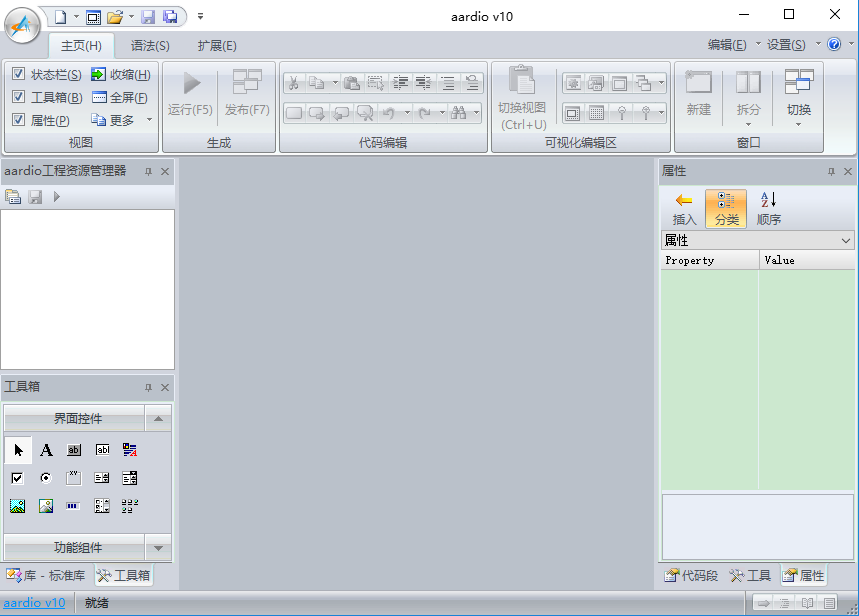The image size is (859, 616).
Task: Click the 分类 categorize icon
Action: [x=726, y=207]
